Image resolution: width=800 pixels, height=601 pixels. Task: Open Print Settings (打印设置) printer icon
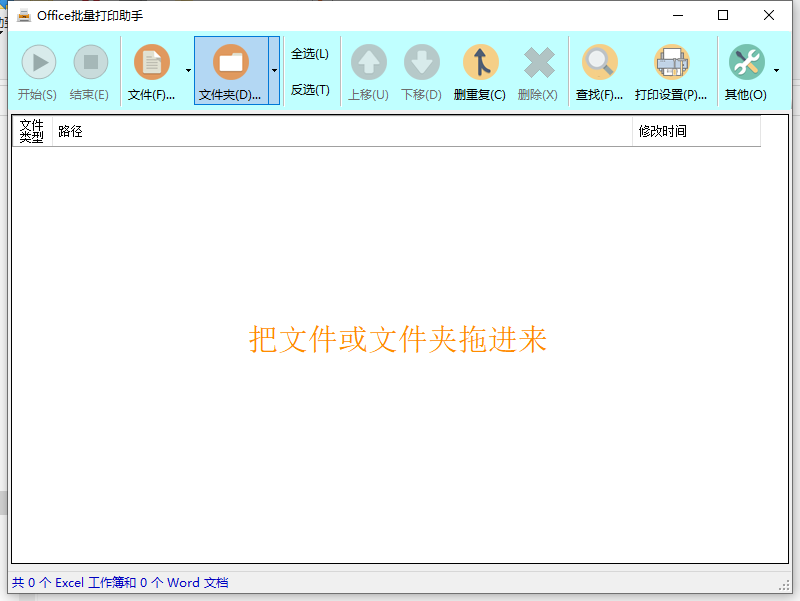click(x=672, y=62)
